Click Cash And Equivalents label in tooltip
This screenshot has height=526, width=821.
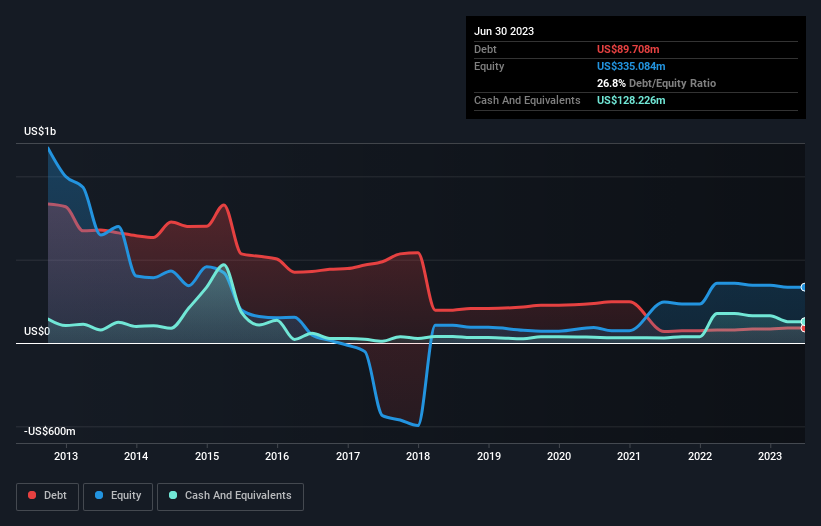[527, 100]
